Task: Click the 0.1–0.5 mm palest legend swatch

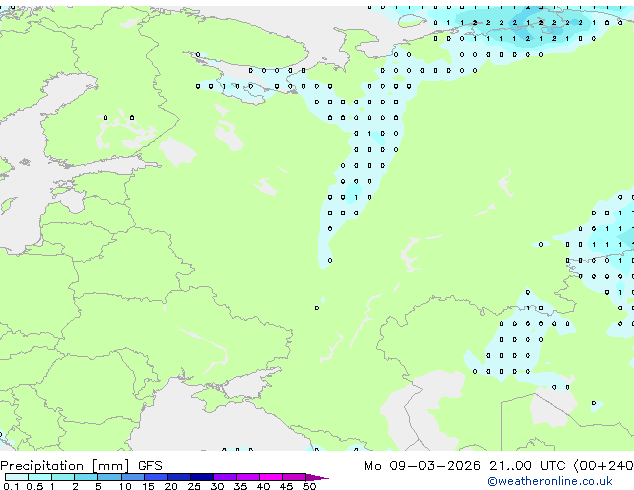Action: [x=17, y=477]
